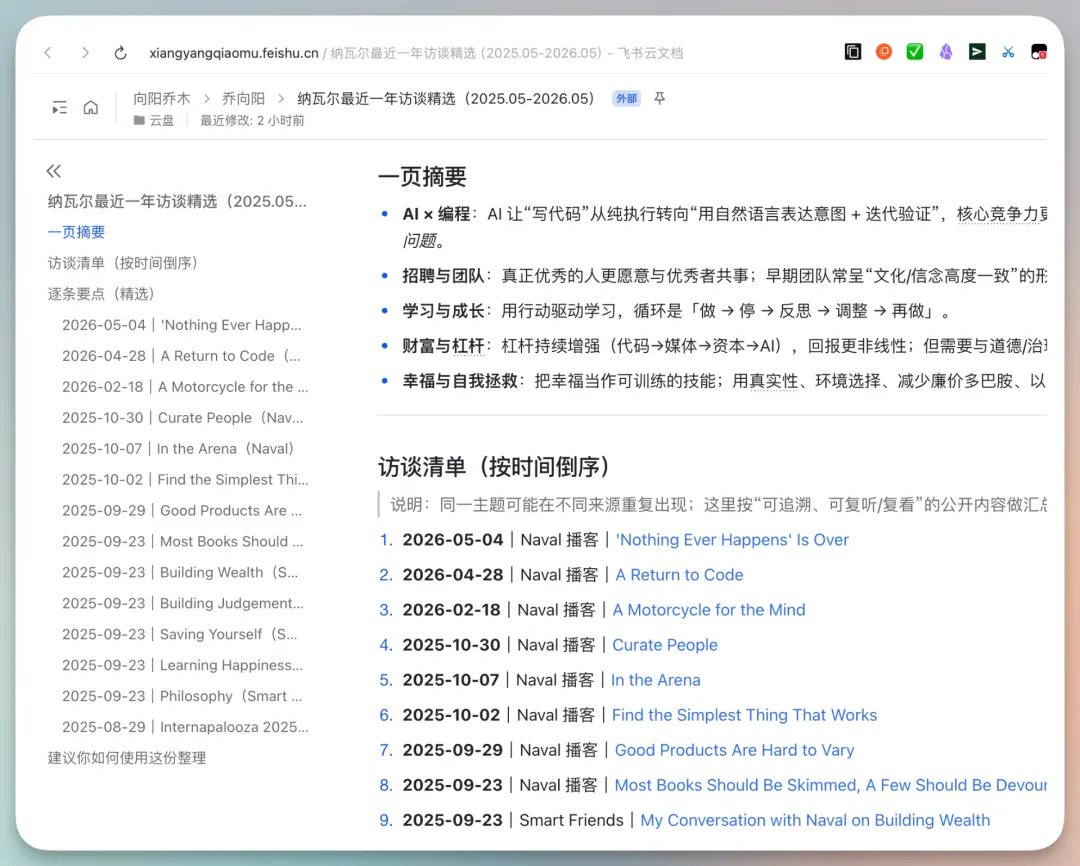The height and width of the screenshot is (866, 1080).
Task: Open link A Return to Code
Action: click(679, 575)
